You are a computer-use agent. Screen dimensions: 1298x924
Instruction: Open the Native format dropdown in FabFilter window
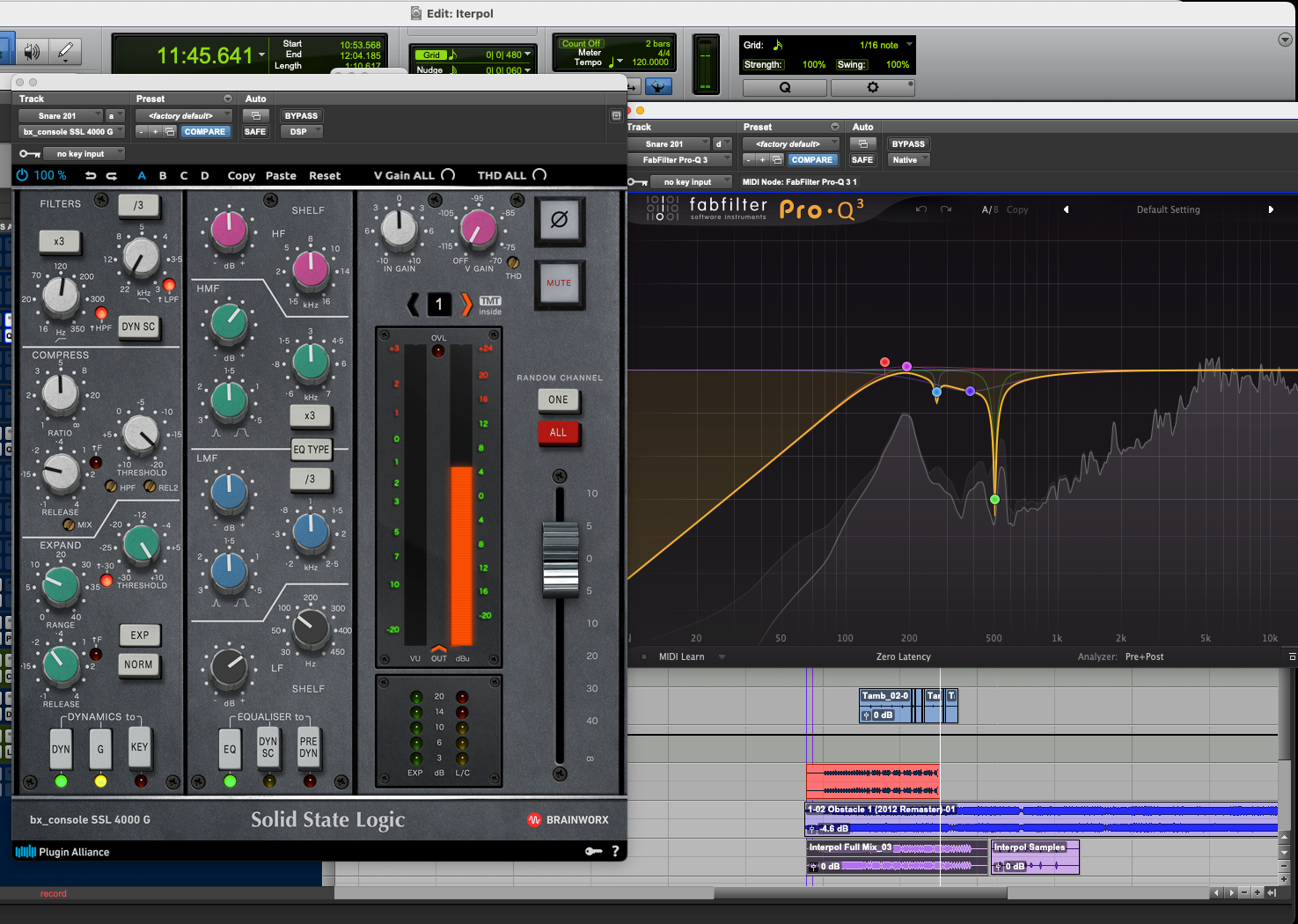click(908, 159)
